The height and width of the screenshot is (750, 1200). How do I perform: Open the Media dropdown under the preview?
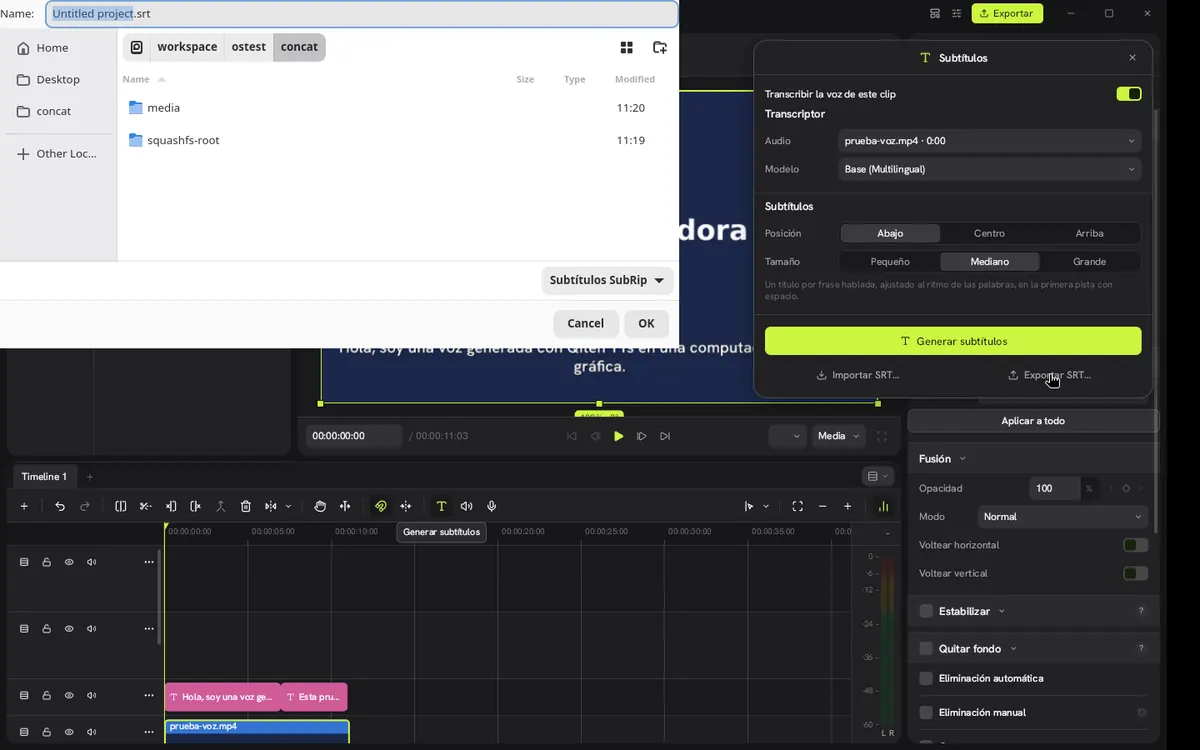[839, 436]
